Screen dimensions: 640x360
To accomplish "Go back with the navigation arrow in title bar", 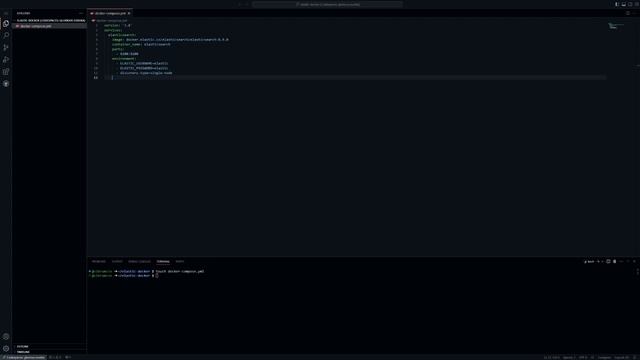I will [240, 4].
